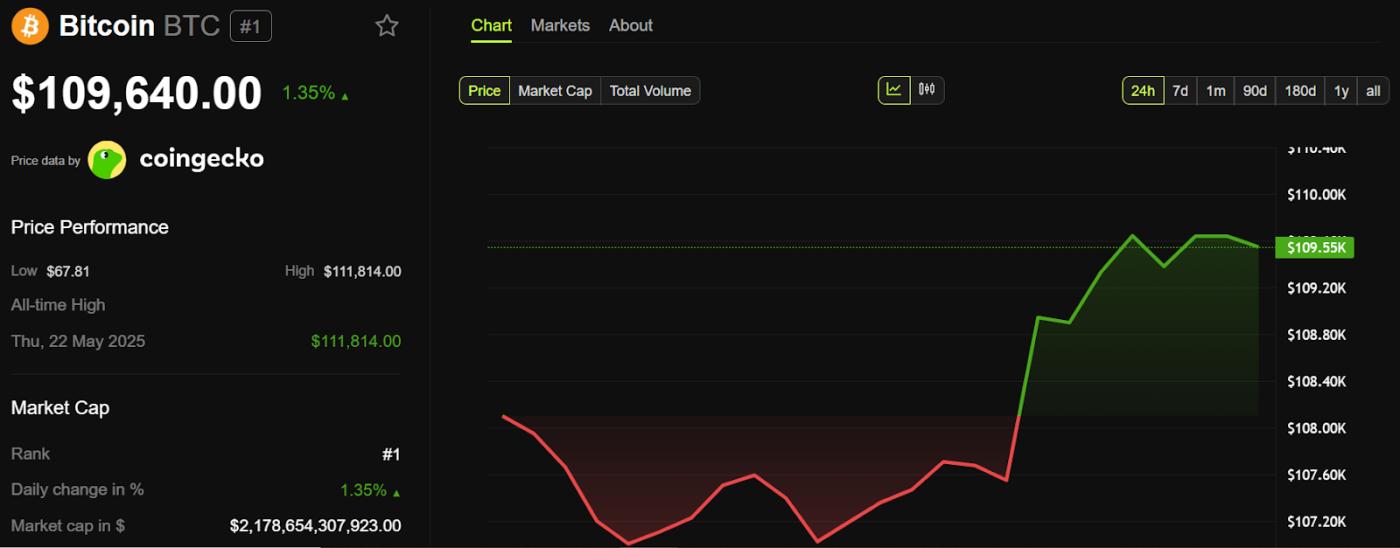Set chart range to 90d

click(x=1255, y=90)
